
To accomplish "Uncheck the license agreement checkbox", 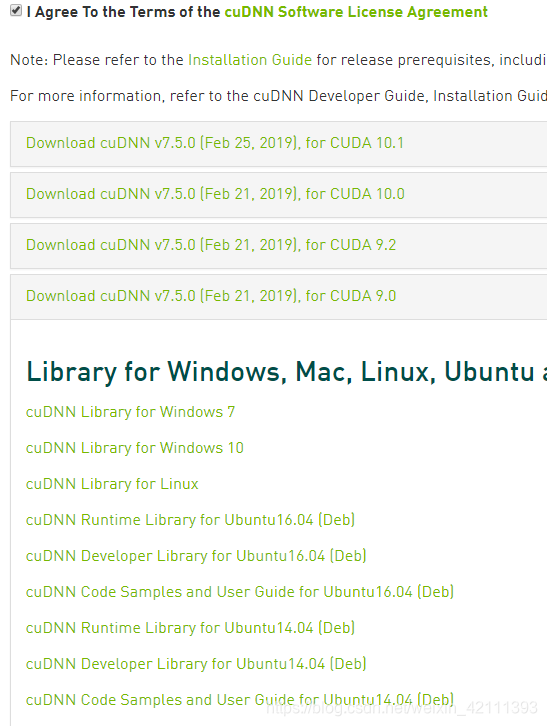I will point(16,10).
